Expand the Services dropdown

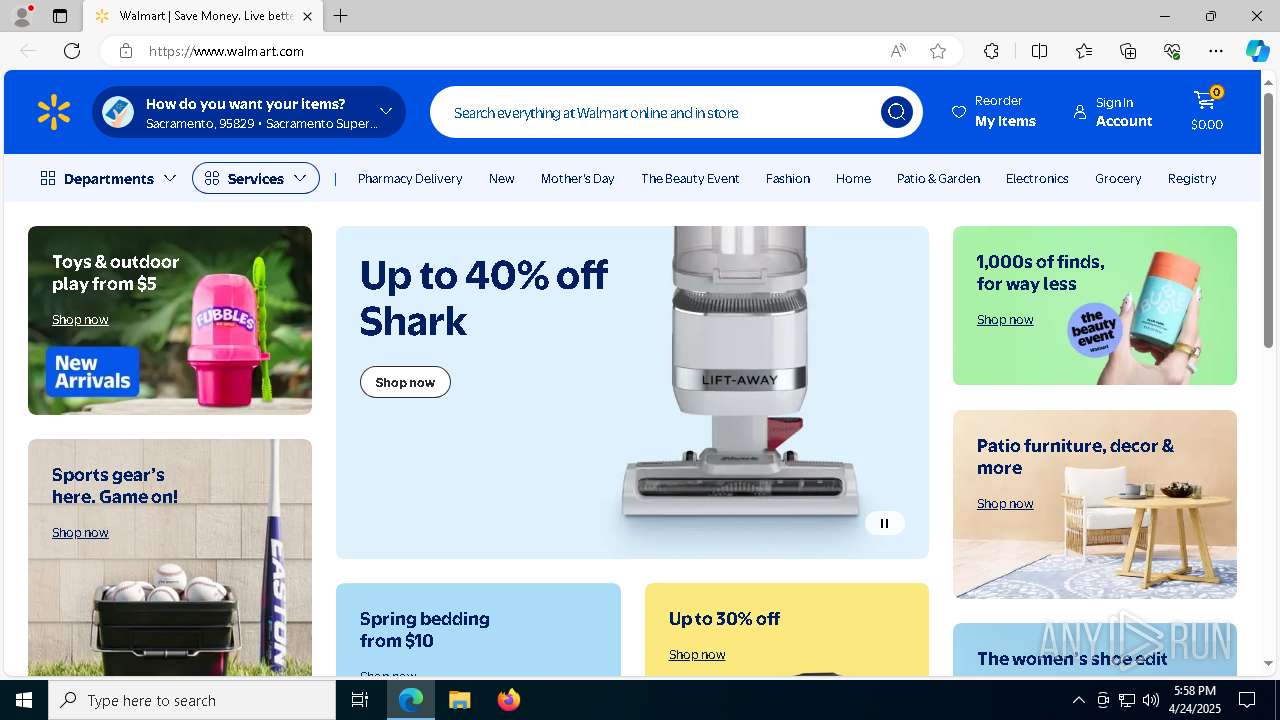click(256, 178)
